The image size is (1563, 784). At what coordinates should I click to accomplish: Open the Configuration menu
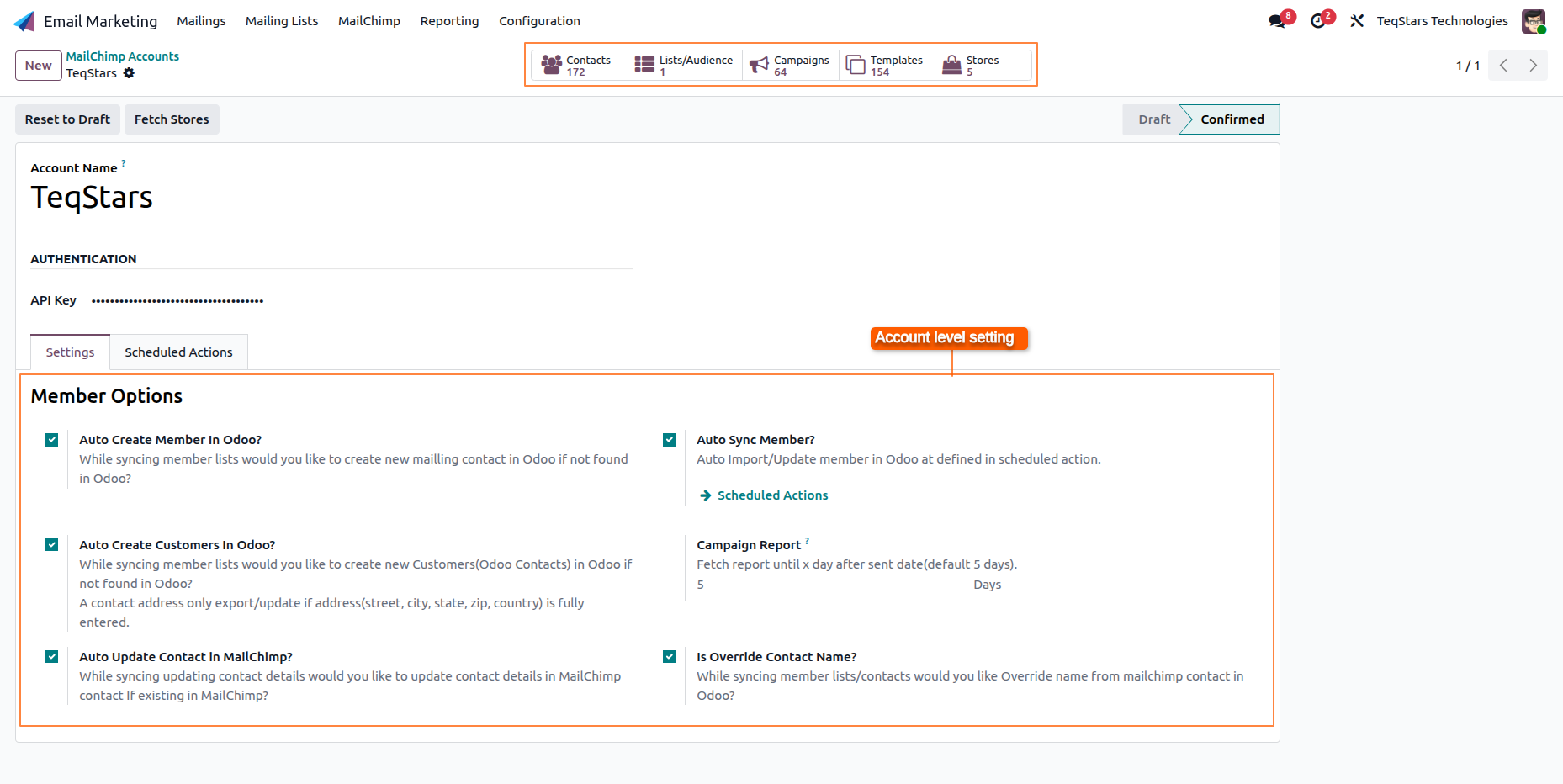539,21
